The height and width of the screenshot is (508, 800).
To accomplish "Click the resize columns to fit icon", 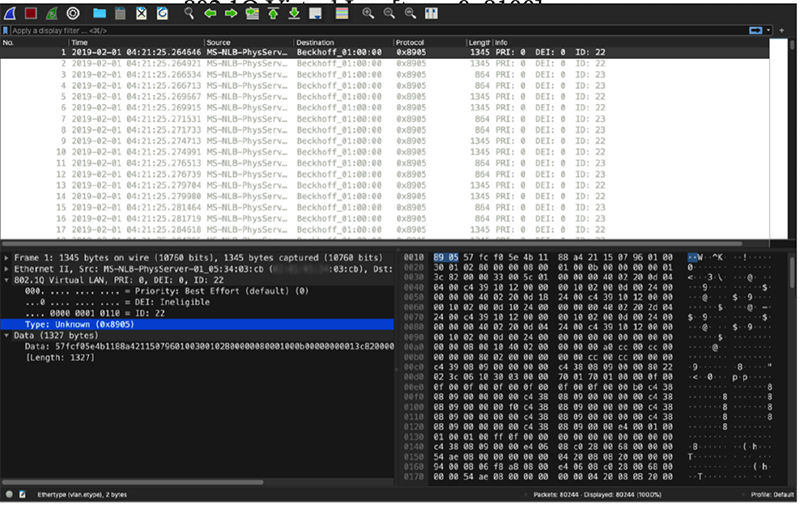I will (431, 13).
